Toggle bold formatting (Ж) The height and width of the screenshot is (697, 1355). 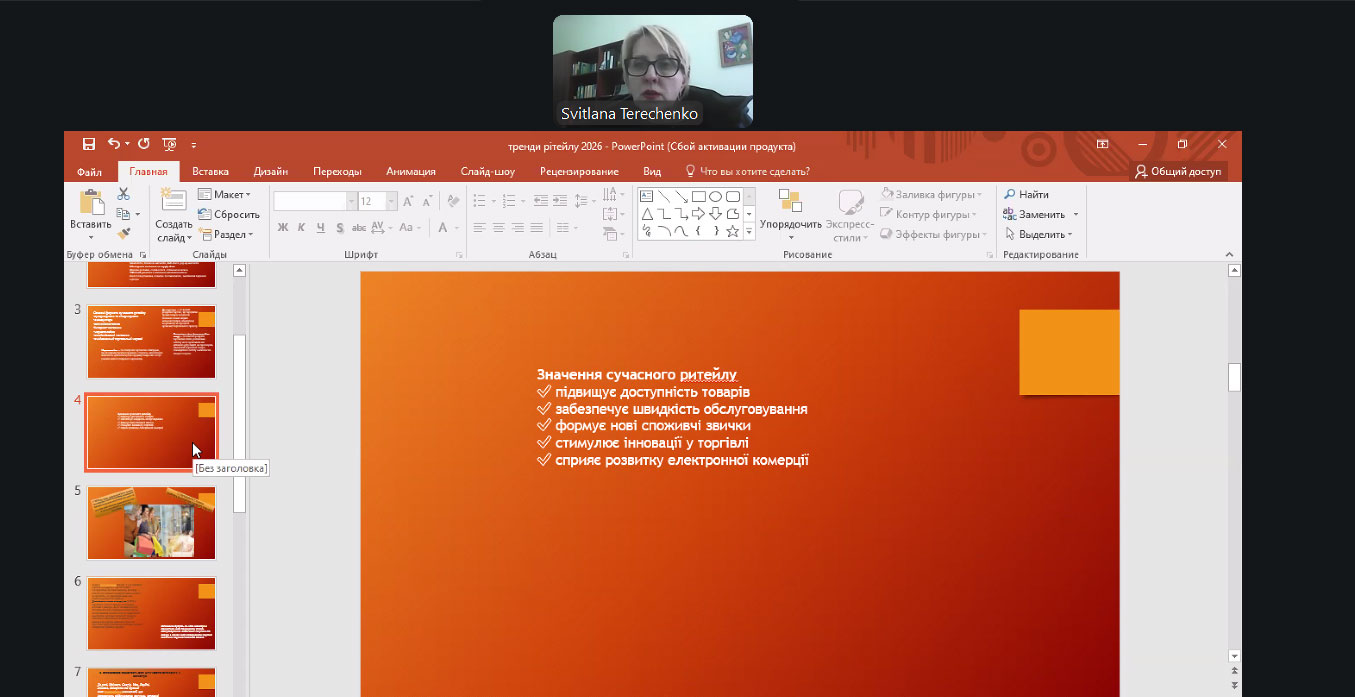[283, 228]
